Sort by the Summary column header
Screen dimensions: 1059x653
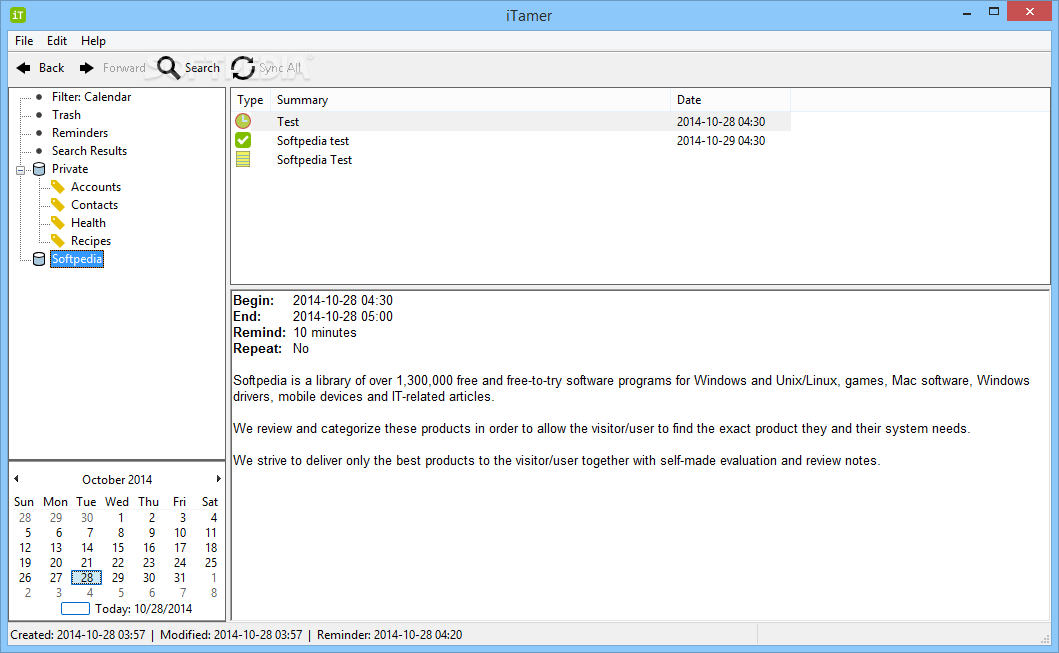pos(470,100)
